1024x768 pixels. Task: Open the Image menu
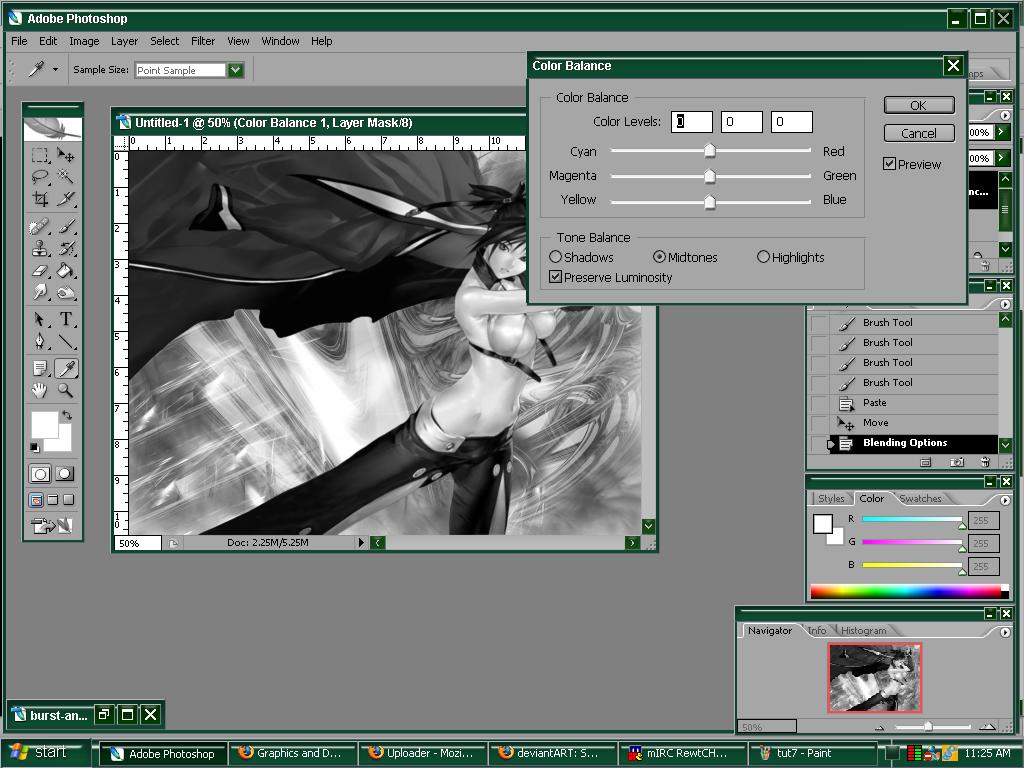click(x=84, y=41)
